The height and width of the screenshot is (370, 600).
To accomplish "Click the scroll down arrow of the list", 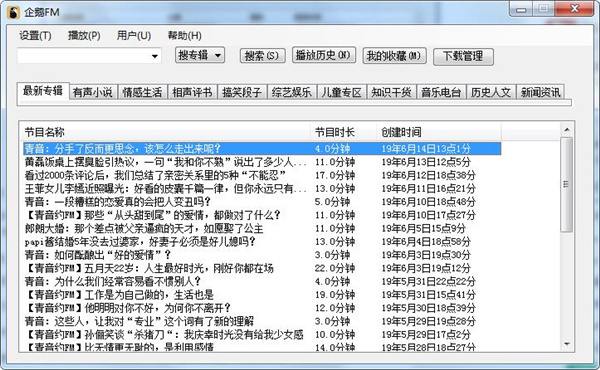I will [567, 344].
